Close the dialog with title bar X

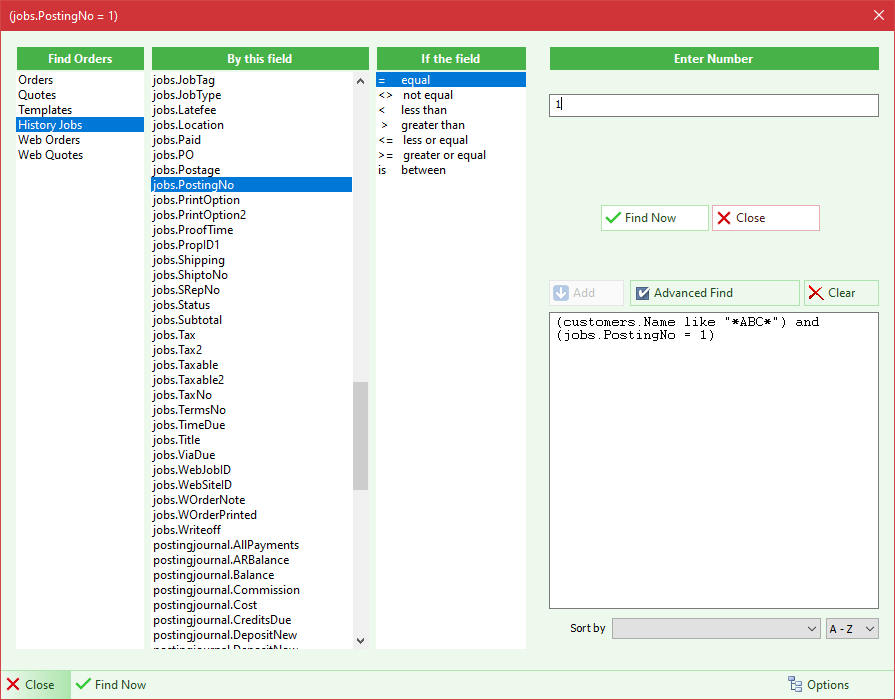coord(878,15)
